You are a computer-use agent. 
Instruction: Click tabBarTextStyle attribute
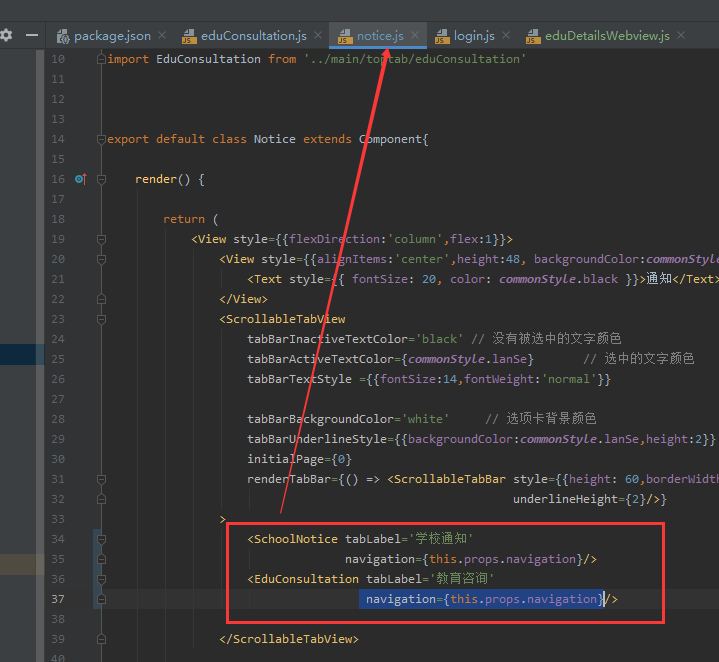299,379
